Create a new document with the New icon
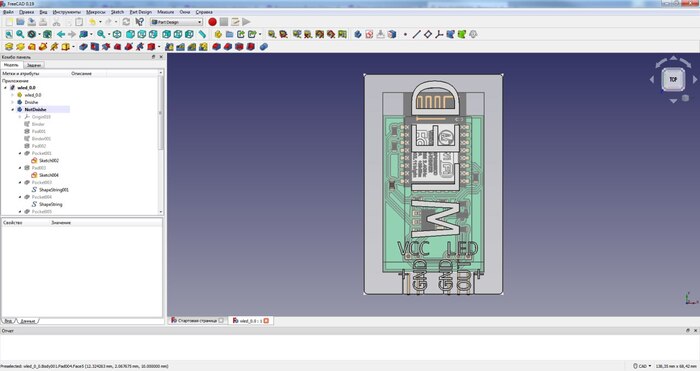This screenshot has width=700, height=371. 9,22
